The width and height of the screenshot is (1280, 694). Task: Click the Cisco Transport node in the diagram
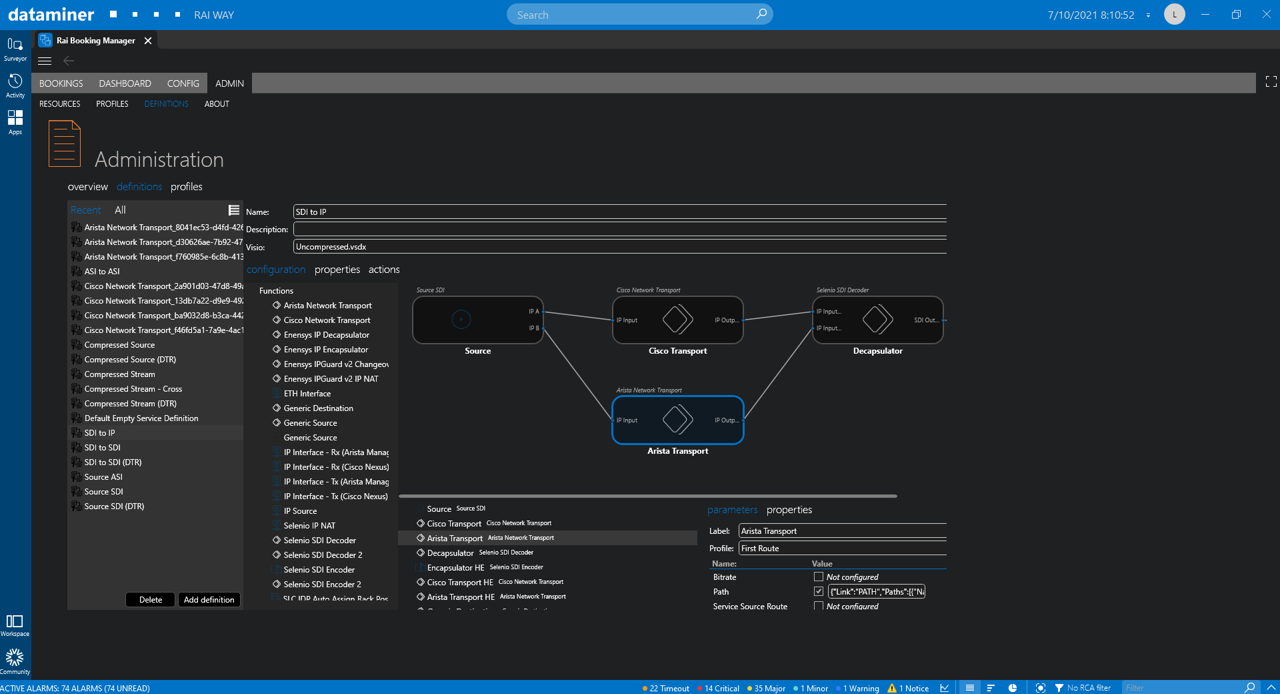(x=678, y=320)
